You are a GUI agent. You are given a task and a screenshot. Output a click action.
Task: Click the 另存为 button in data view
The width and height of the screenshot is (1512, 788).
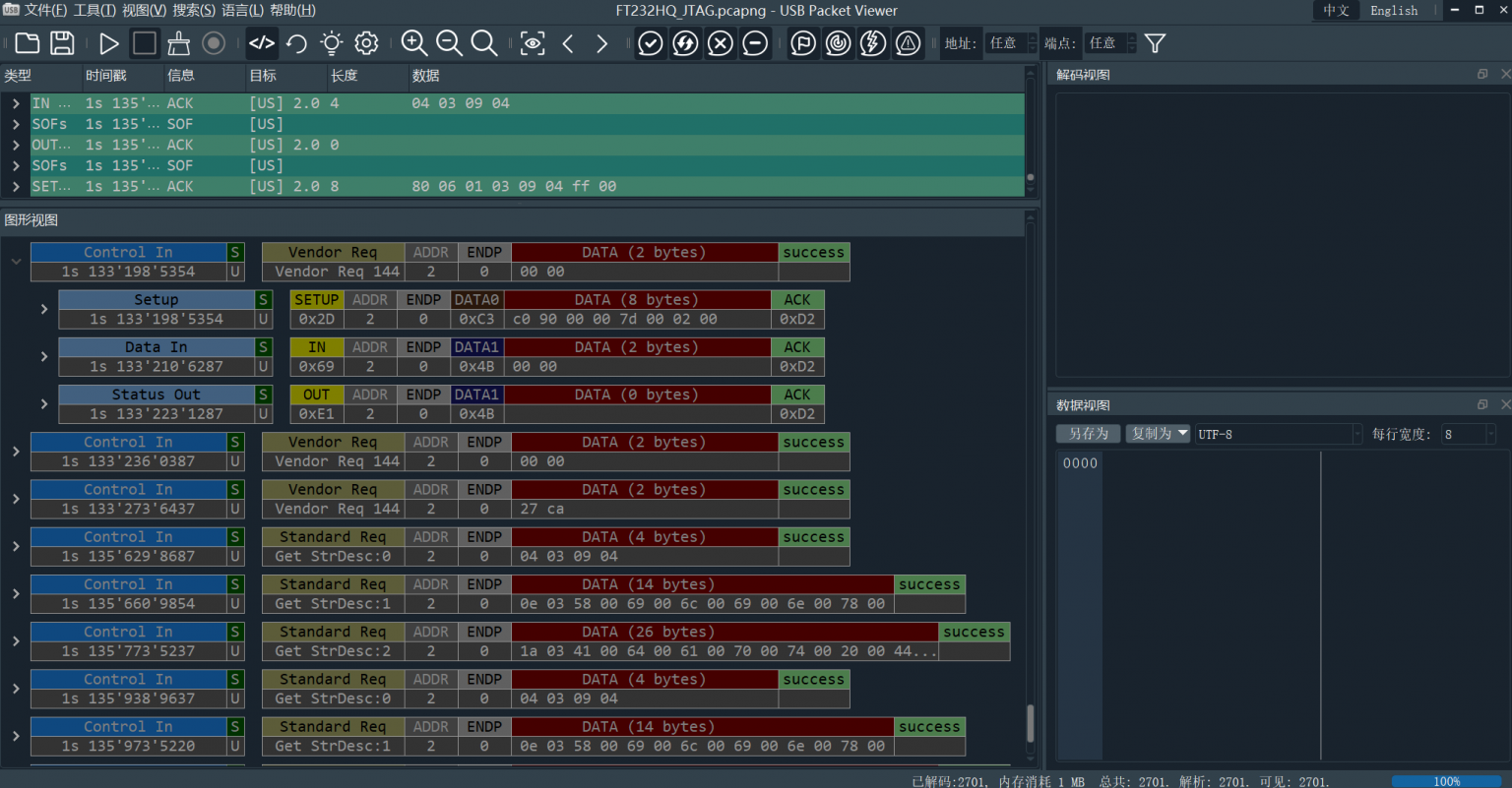[x=1088, y=434]
